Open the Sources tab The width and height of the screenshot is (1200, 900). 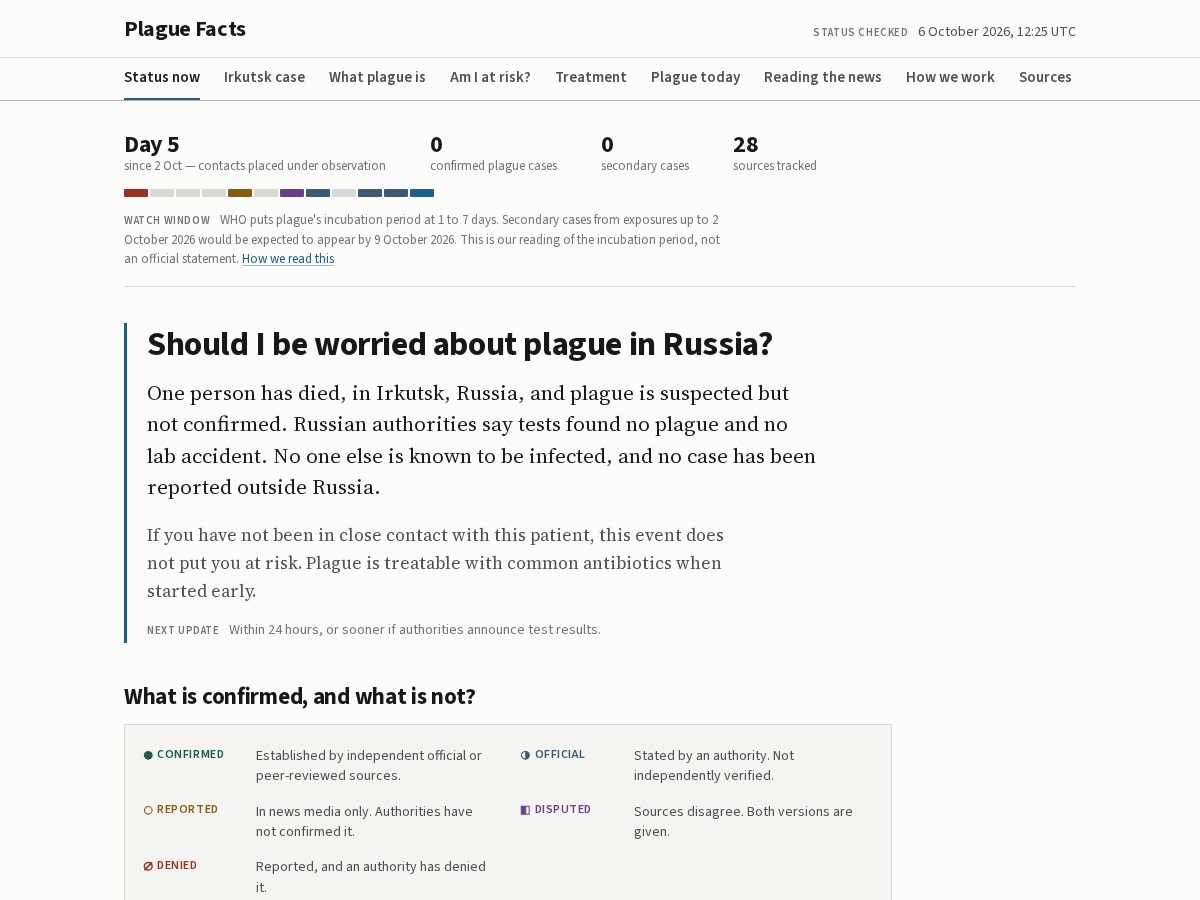click(x=1045, y=77)
